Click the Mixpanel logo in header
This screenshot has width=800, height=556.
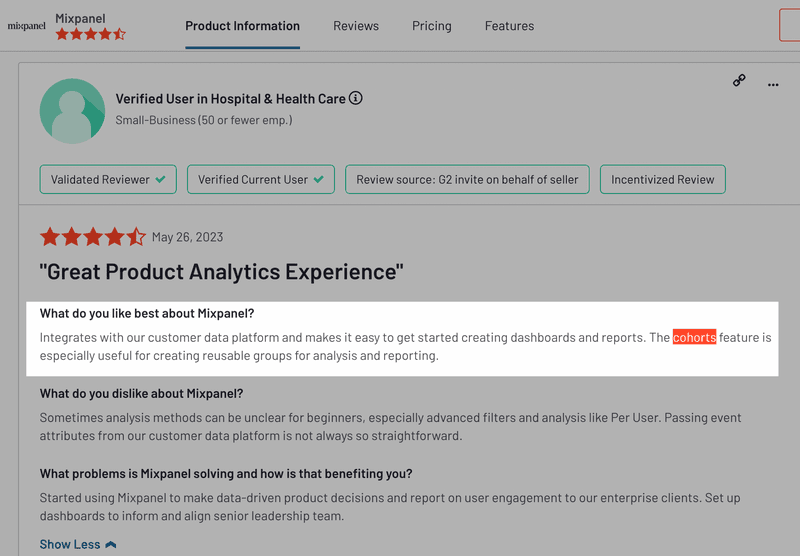(x=27, y=26)
